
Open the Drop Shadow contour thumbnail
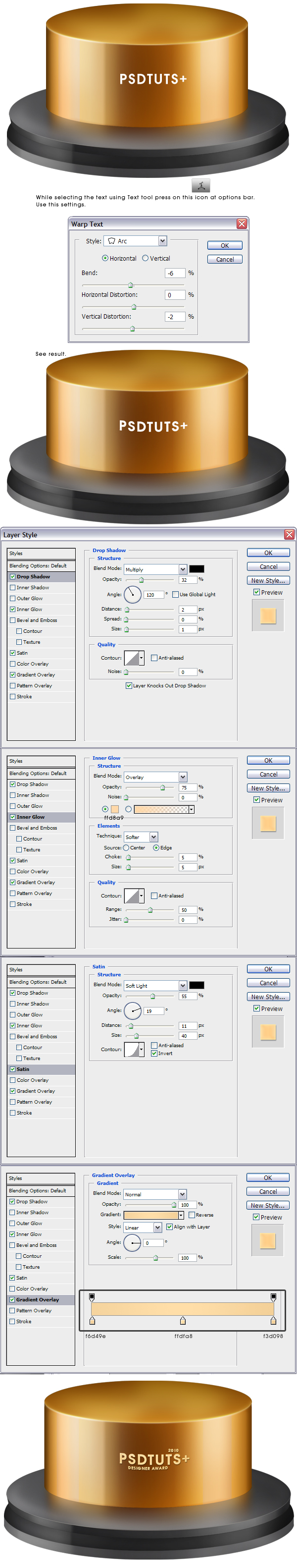tap(132, 658)
